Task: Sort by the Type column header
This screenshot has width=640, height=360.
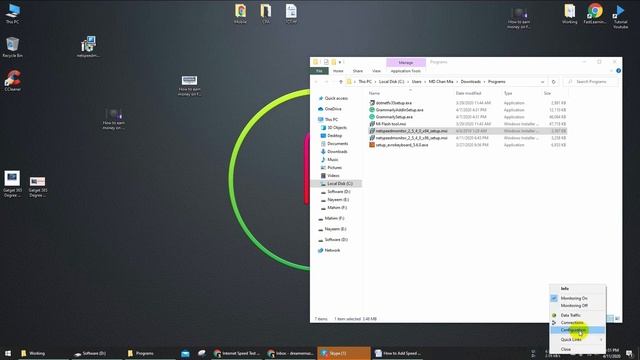Action: [x=508, y=93]
